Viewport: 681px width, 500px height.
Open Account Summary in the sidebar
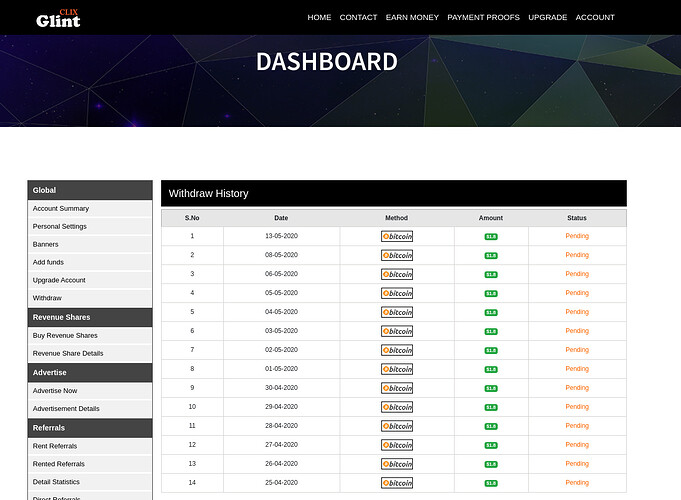(x=61, y=209)
